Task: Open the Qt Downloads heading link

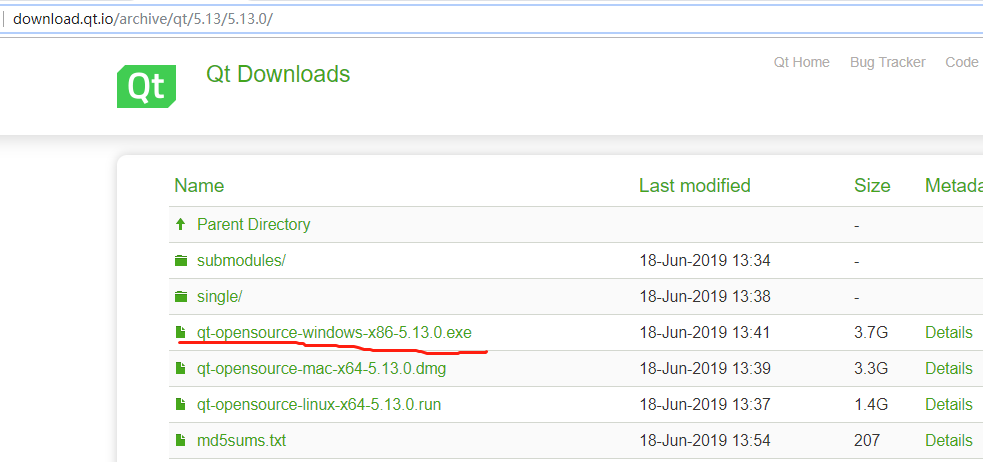Action: click(x=278, y=74)
